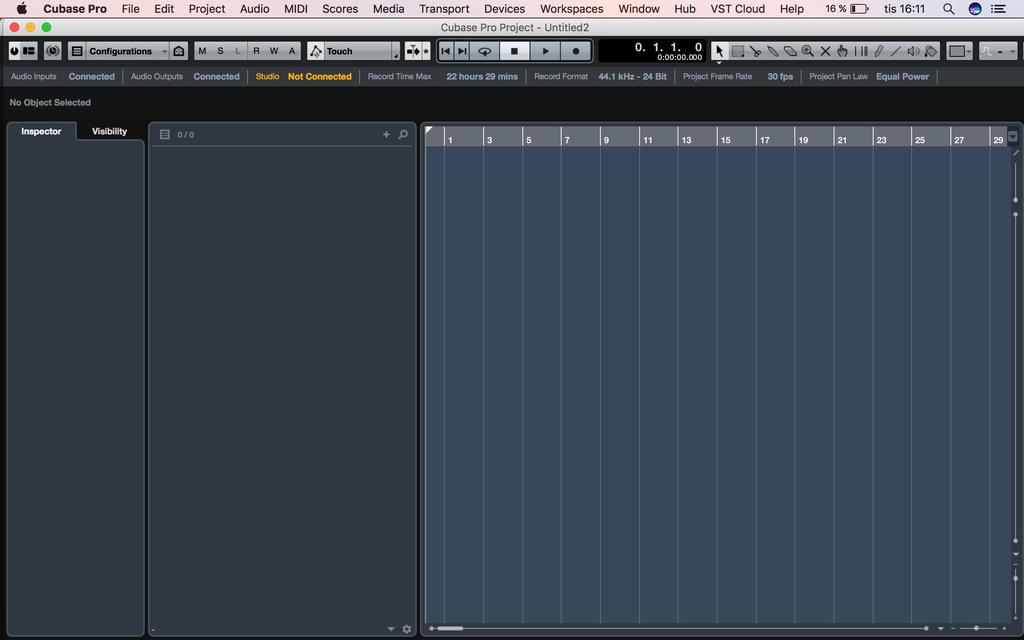
Task: Open the Devices menu
Action: tap(504, 8)
